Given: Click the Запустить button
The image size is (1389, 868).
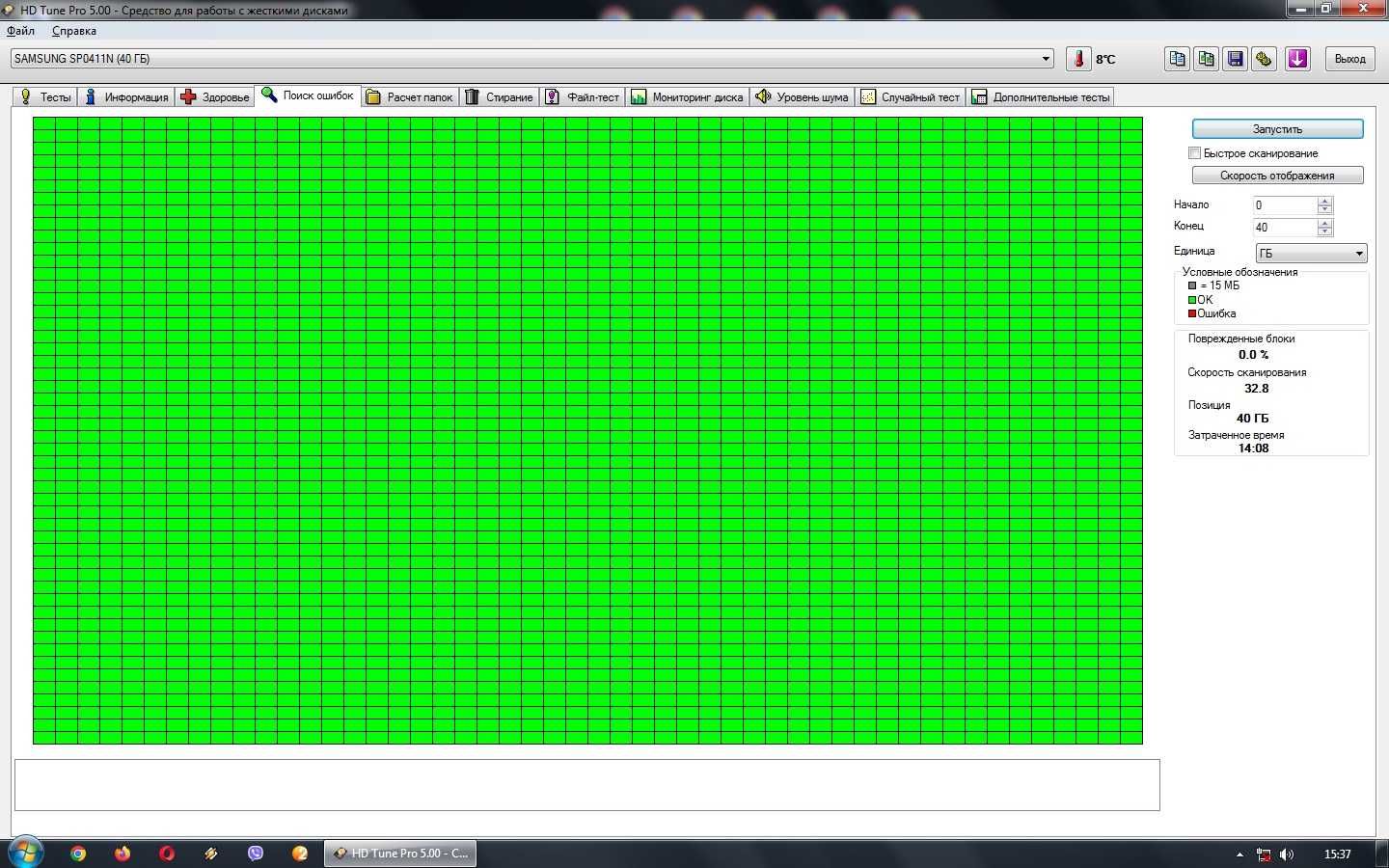Looking at the screenshot, I should tap(1277, 128).
